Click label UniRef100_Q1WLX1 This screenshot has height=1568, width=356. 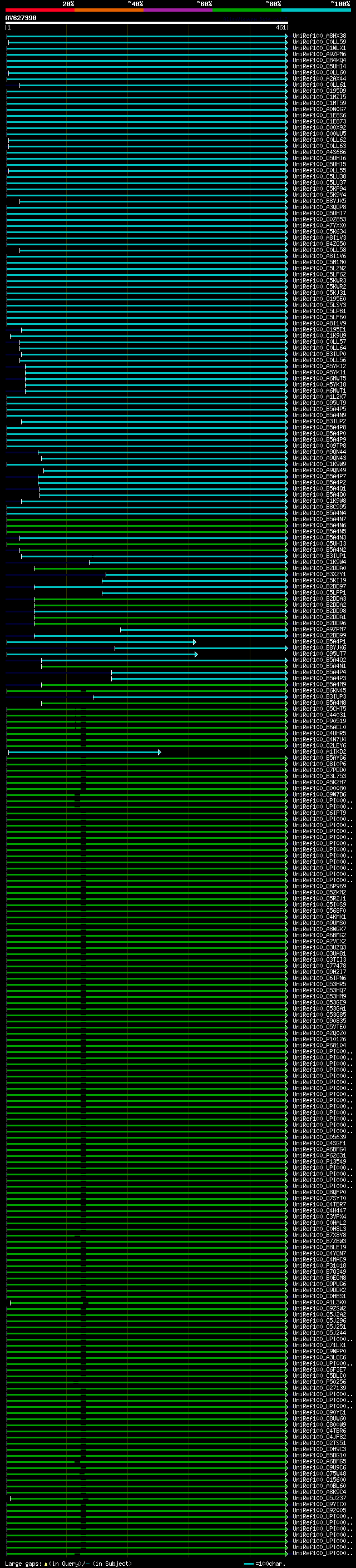[319, 48]
